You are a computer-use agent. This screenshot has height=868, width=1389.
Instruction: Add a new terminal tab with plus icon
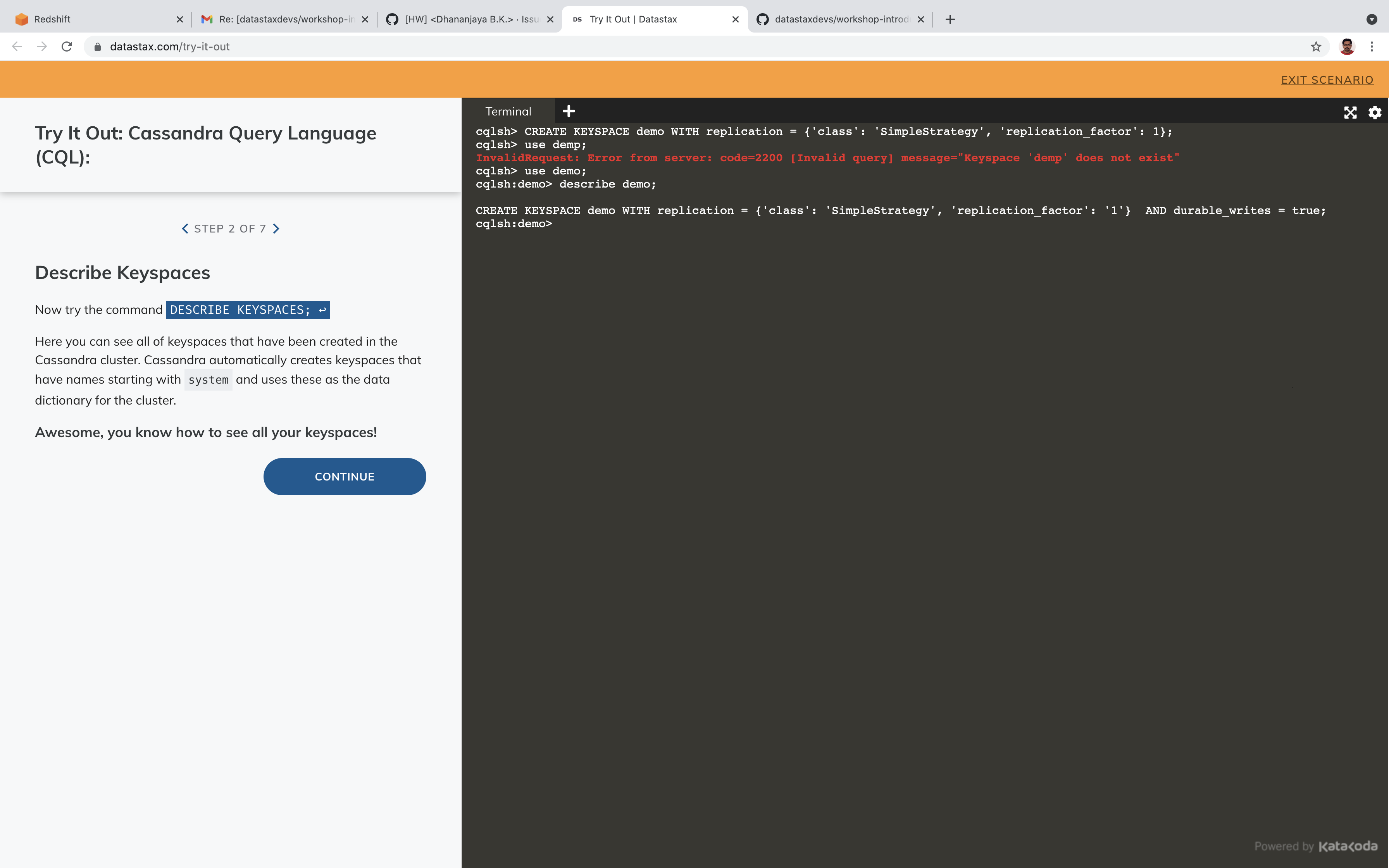tap(568, 110)
